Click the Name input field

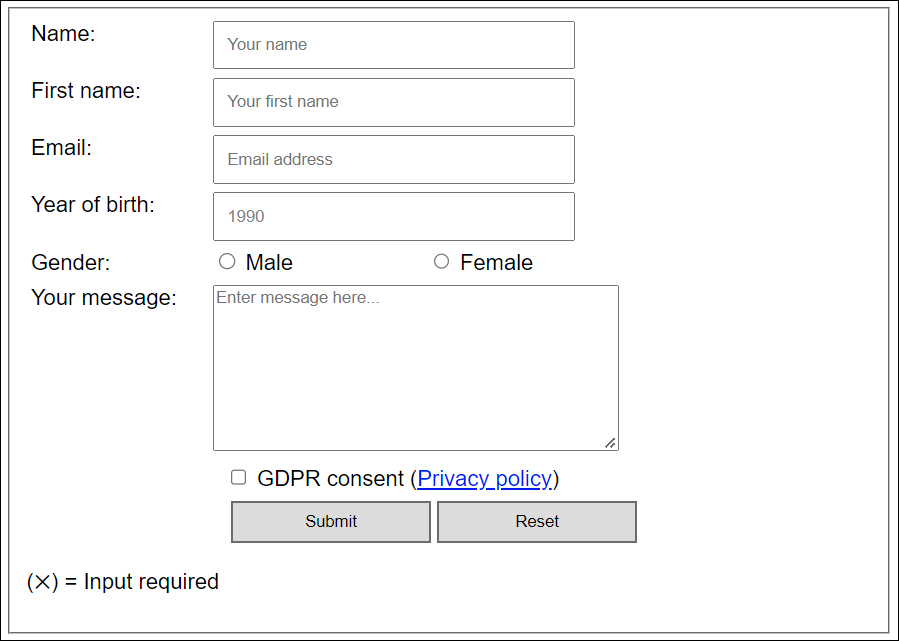[x=393, y=45]
